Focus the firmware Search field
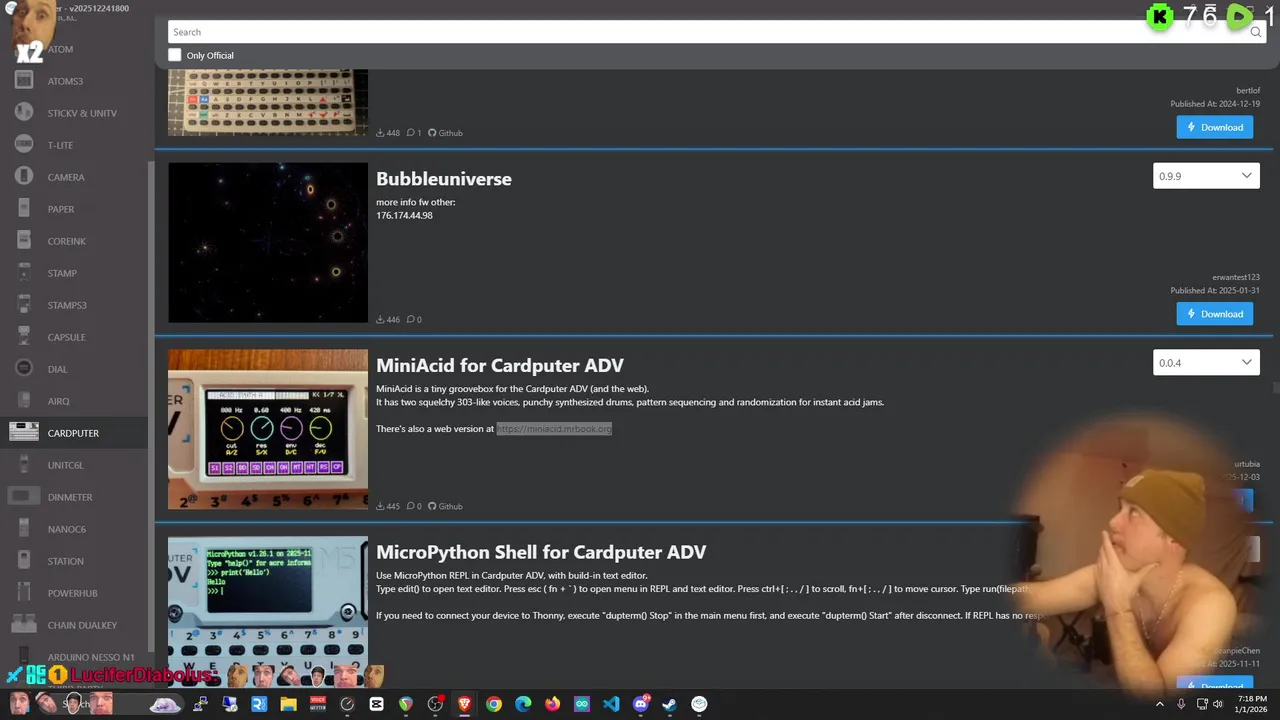Image resolution: width=1280 pixels, height=720 pixels. (x=708, y=32)
